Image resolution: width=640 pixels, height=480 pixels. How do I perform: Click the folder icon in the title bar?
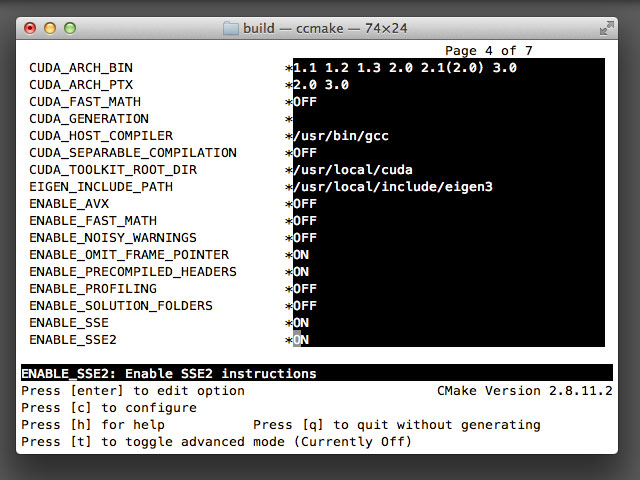[x=230, y=28]
